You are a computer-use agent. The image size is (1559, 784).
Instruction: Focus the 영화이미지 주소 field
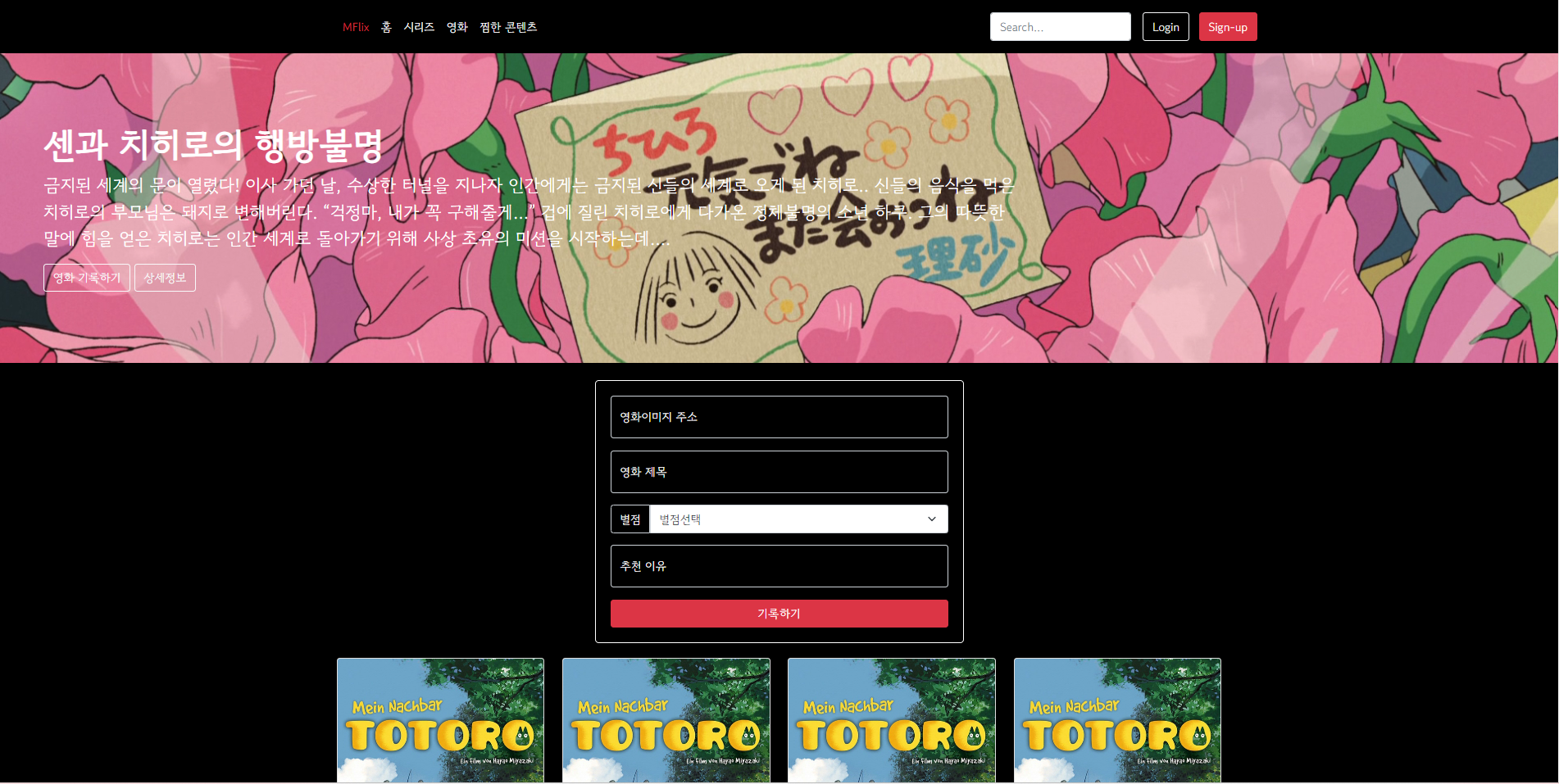(779, 417)
